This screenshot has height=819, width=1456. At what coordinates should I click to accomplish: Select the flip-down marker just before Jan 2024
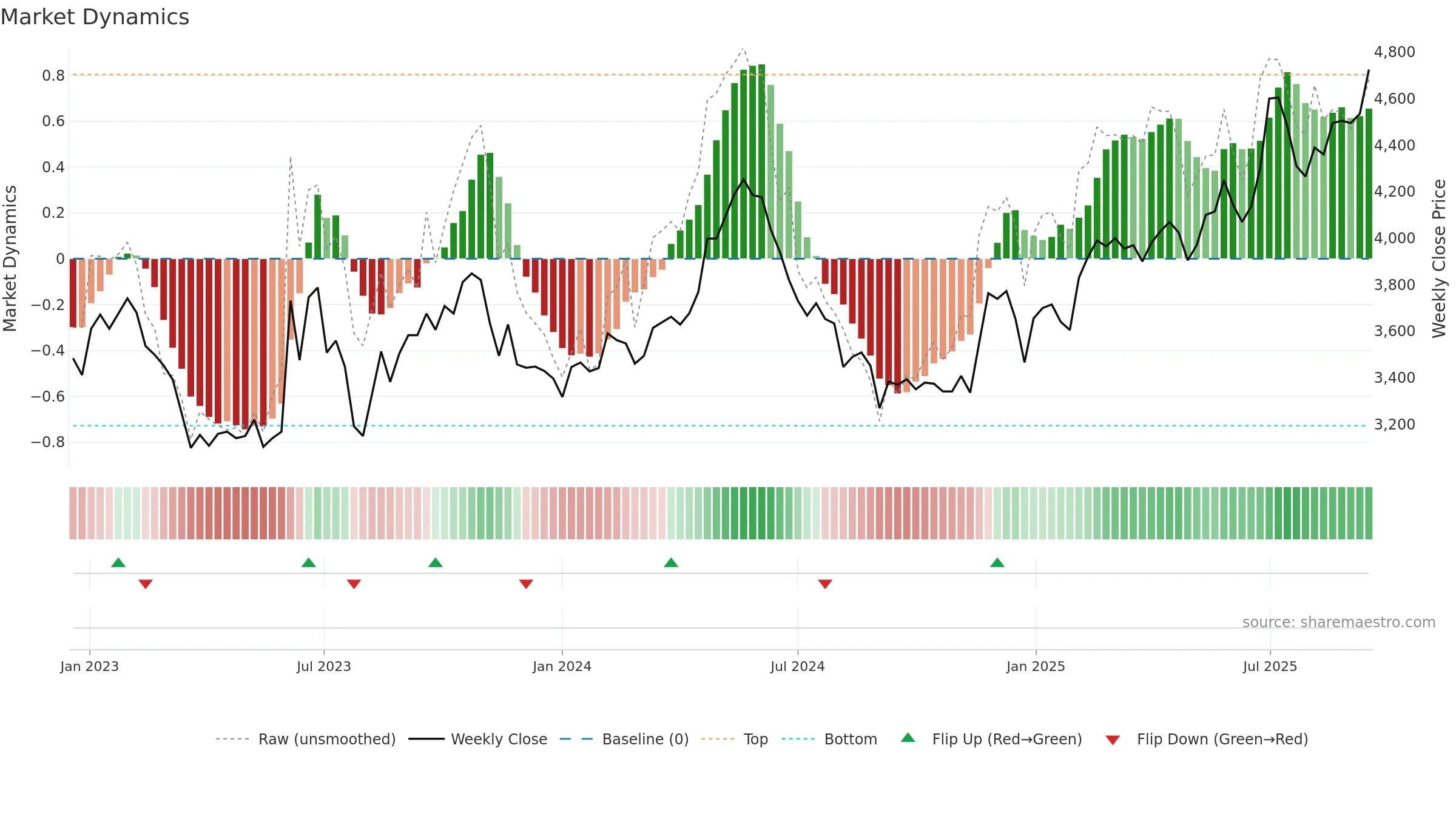pyautogui.click(x=526, y=584)
